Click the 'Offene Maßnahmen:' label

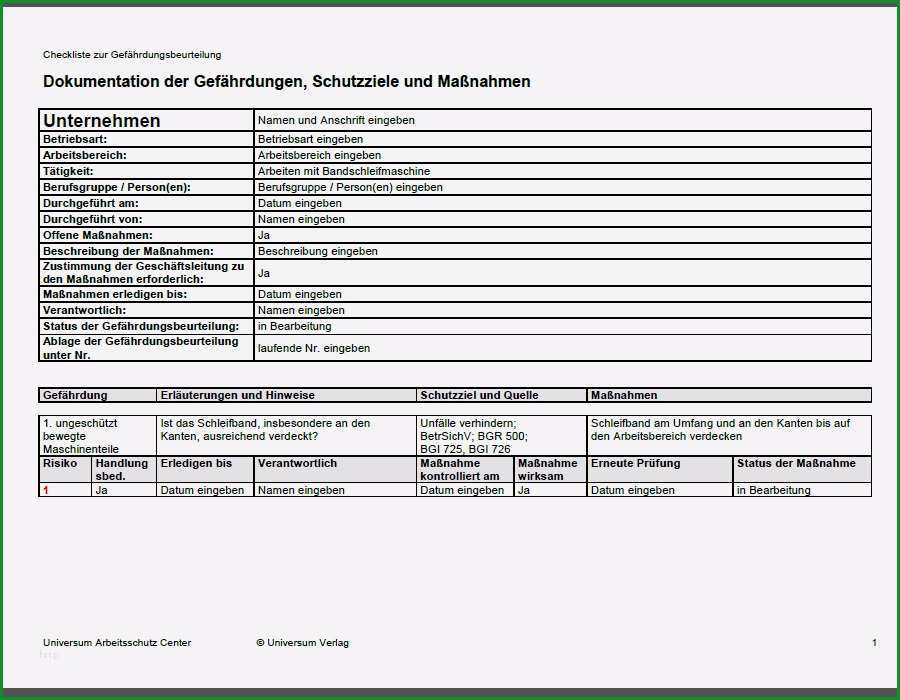[x=98, y=235]
